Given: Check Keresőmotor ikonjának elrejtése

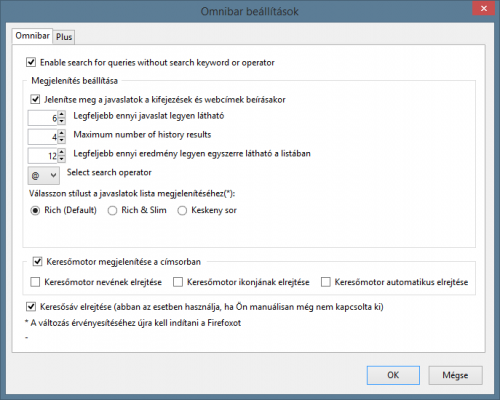Looking at the screenshot, I should (x=178, y=282).
